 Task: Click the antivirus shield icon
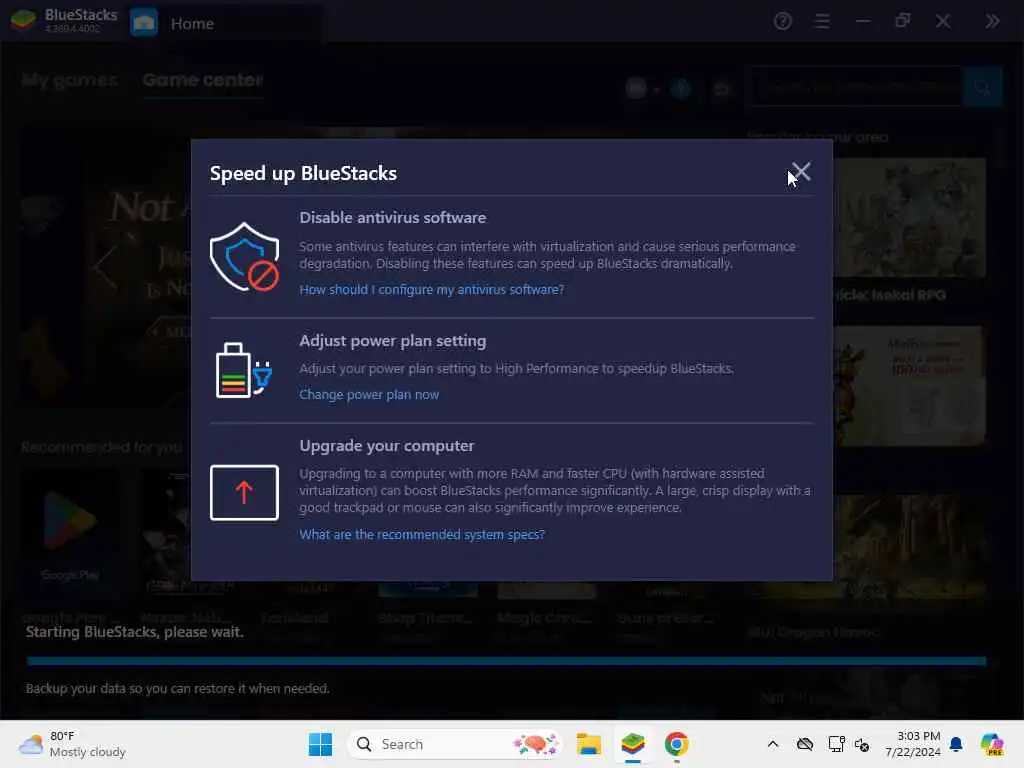click(x=244, y=257)
